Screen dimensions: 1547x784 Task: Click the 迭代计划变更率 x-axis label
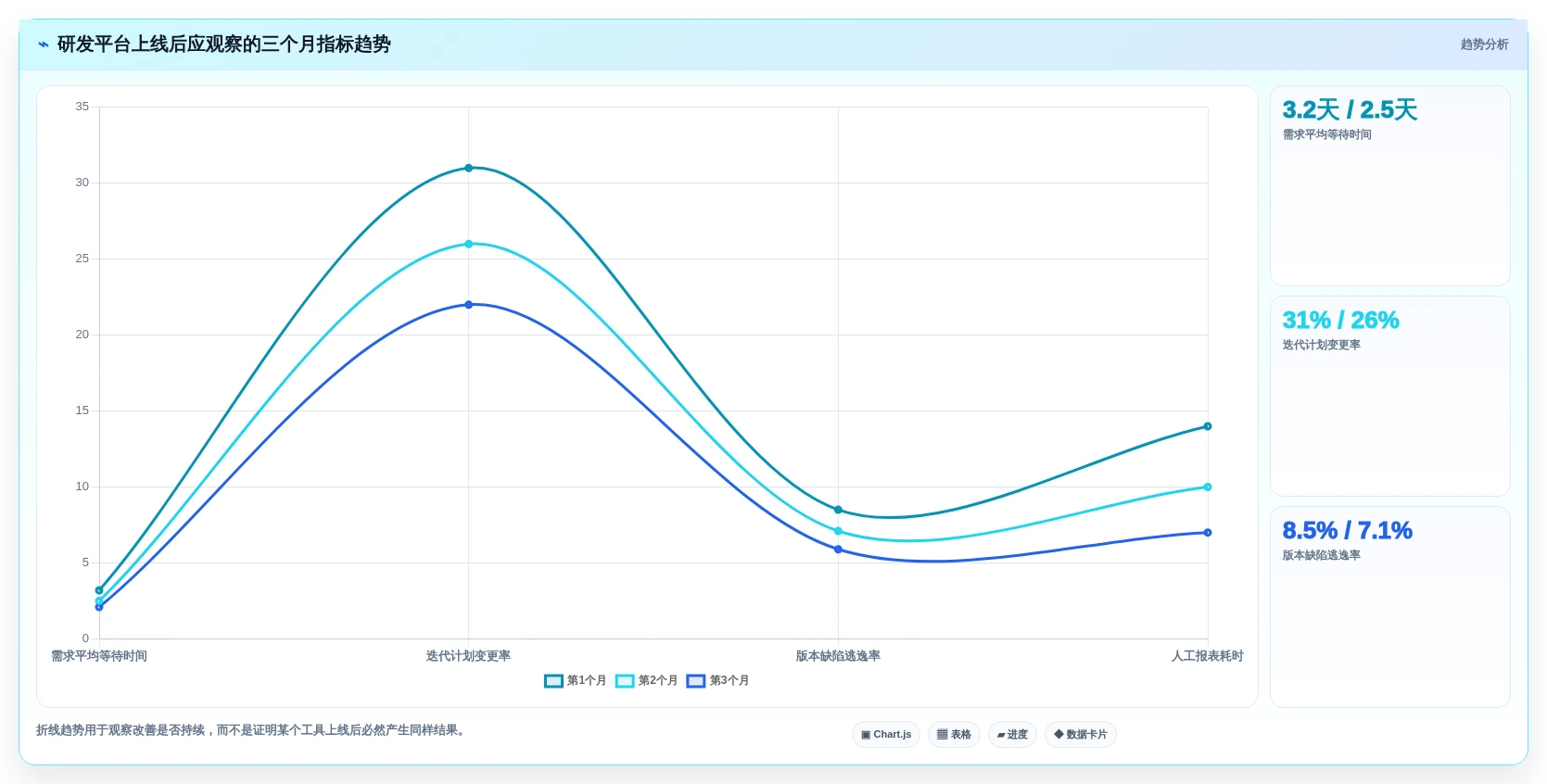[468, 656]
